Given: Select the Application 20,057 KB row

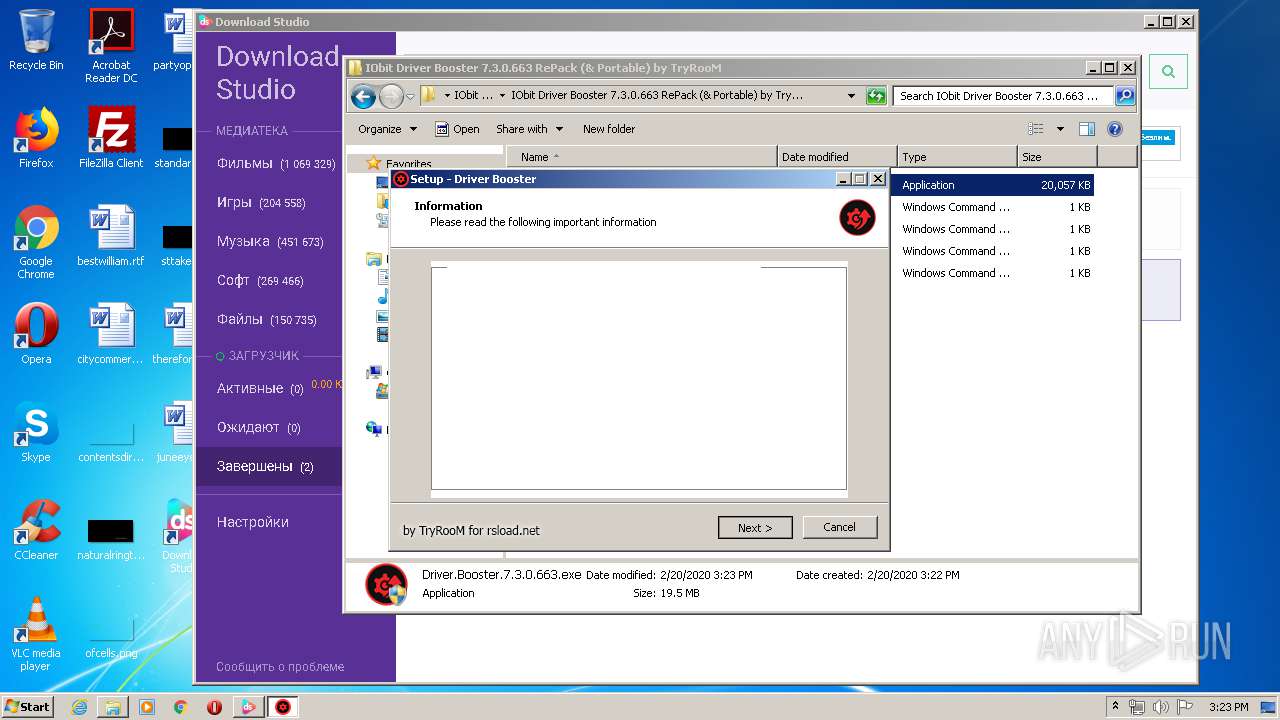Looking at the screenshot, I should tap(992, 185).
